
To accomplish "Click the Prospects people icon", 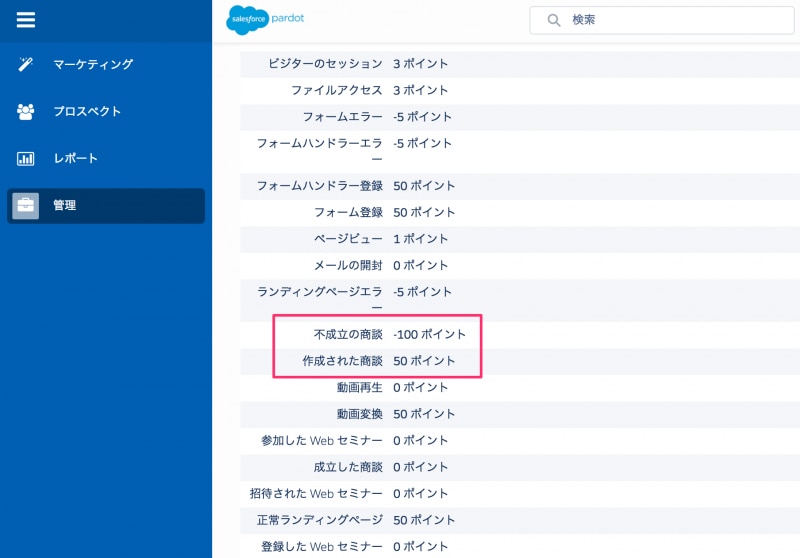I will coord(26,111).
